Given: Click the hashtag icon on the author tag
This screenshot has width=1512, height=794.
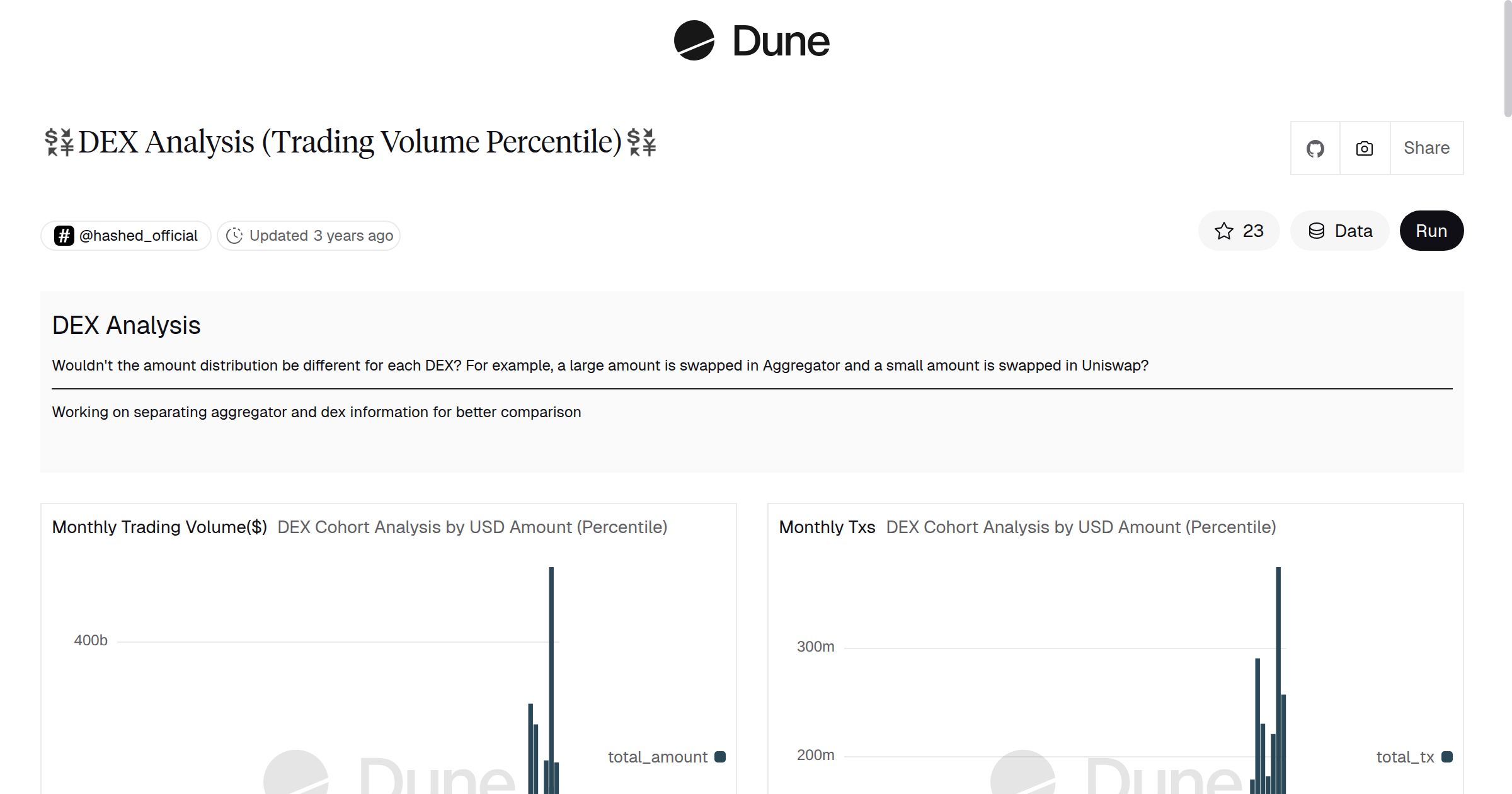Looking at the screenshot, I should (x=64, y=235).
